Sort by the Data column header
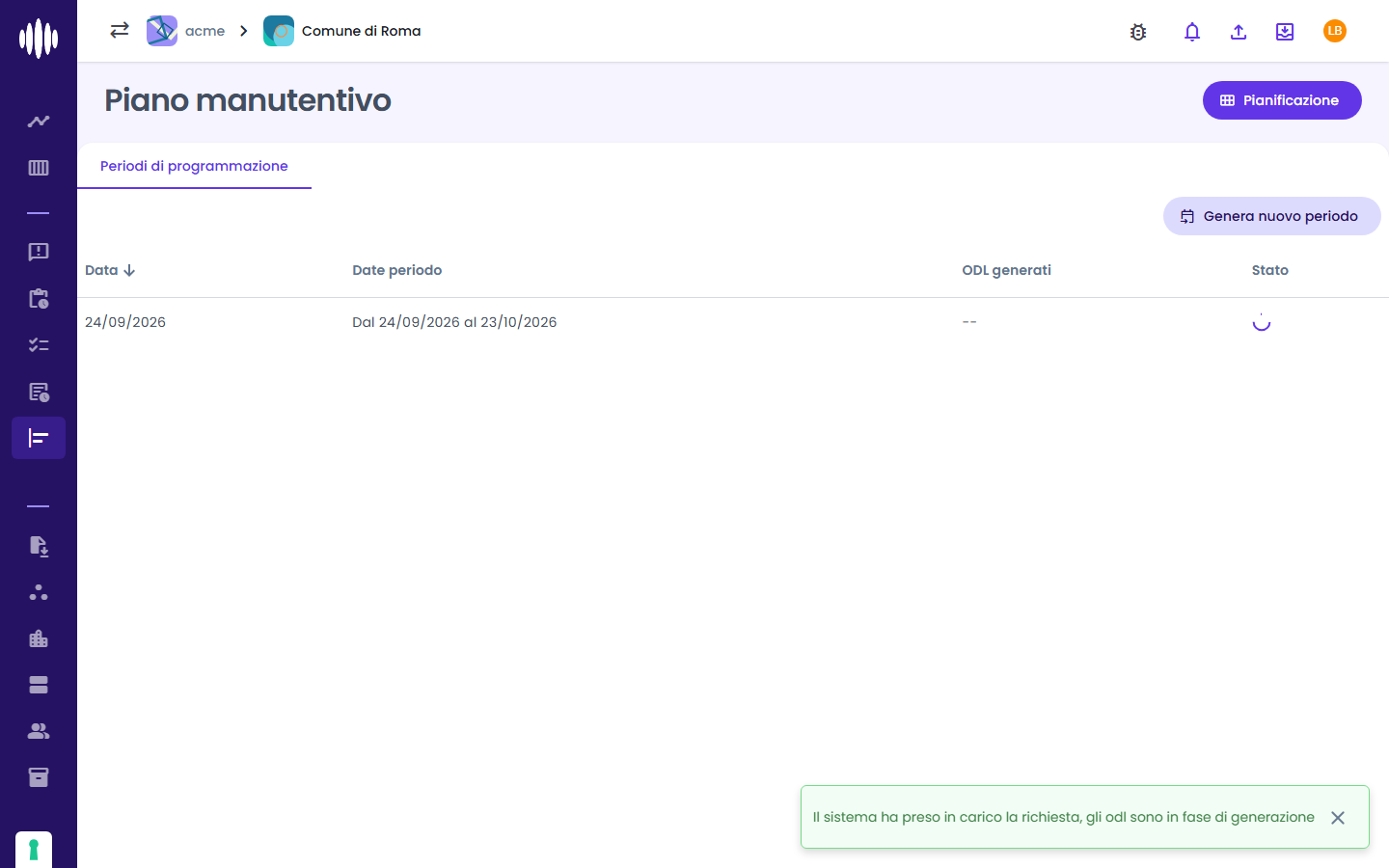This screenshot has width=1389, height=868. (x=110, y=270)
